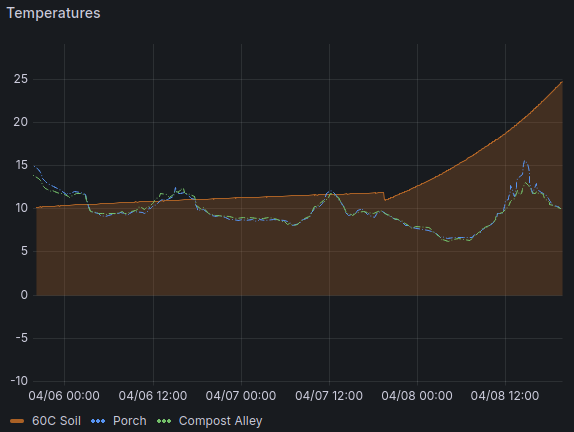Click the sharp drop in 60C Soil line
Image resolution: width=574 pixels, height=432 pixels.
click(x=384, y=196)
